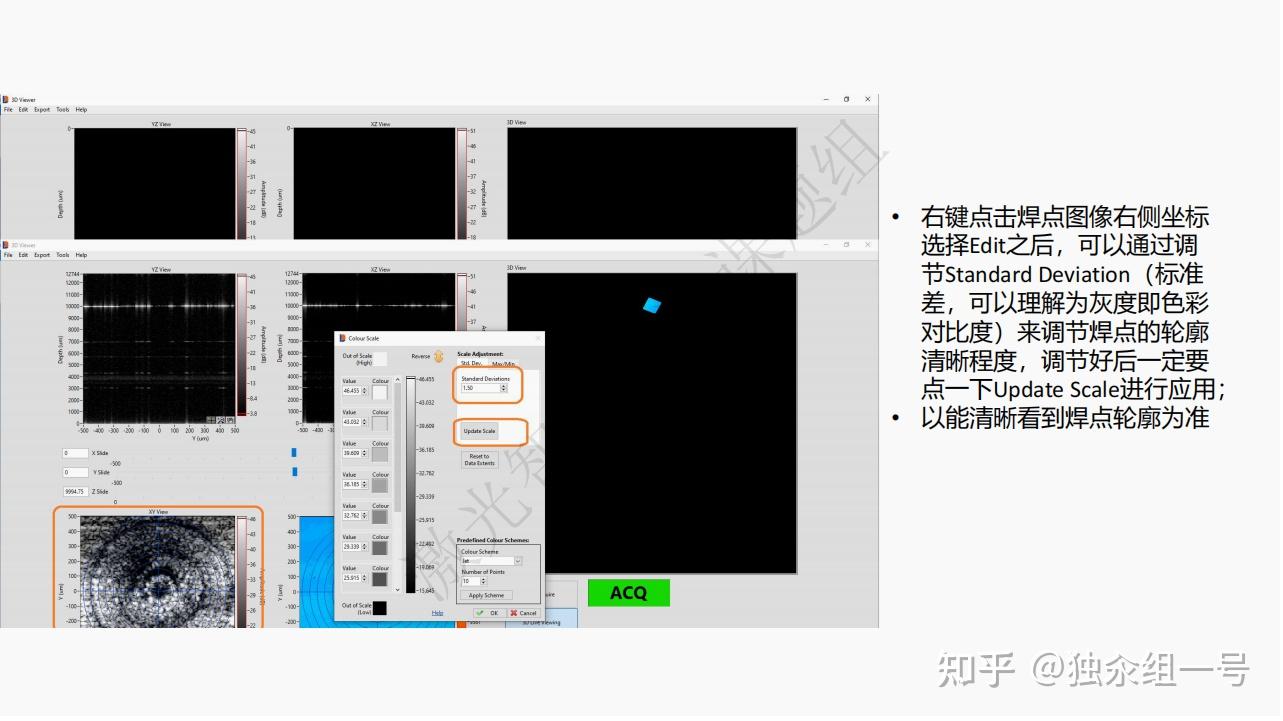Click the green checkmark icon on the OK button

[x=481, y=613]
